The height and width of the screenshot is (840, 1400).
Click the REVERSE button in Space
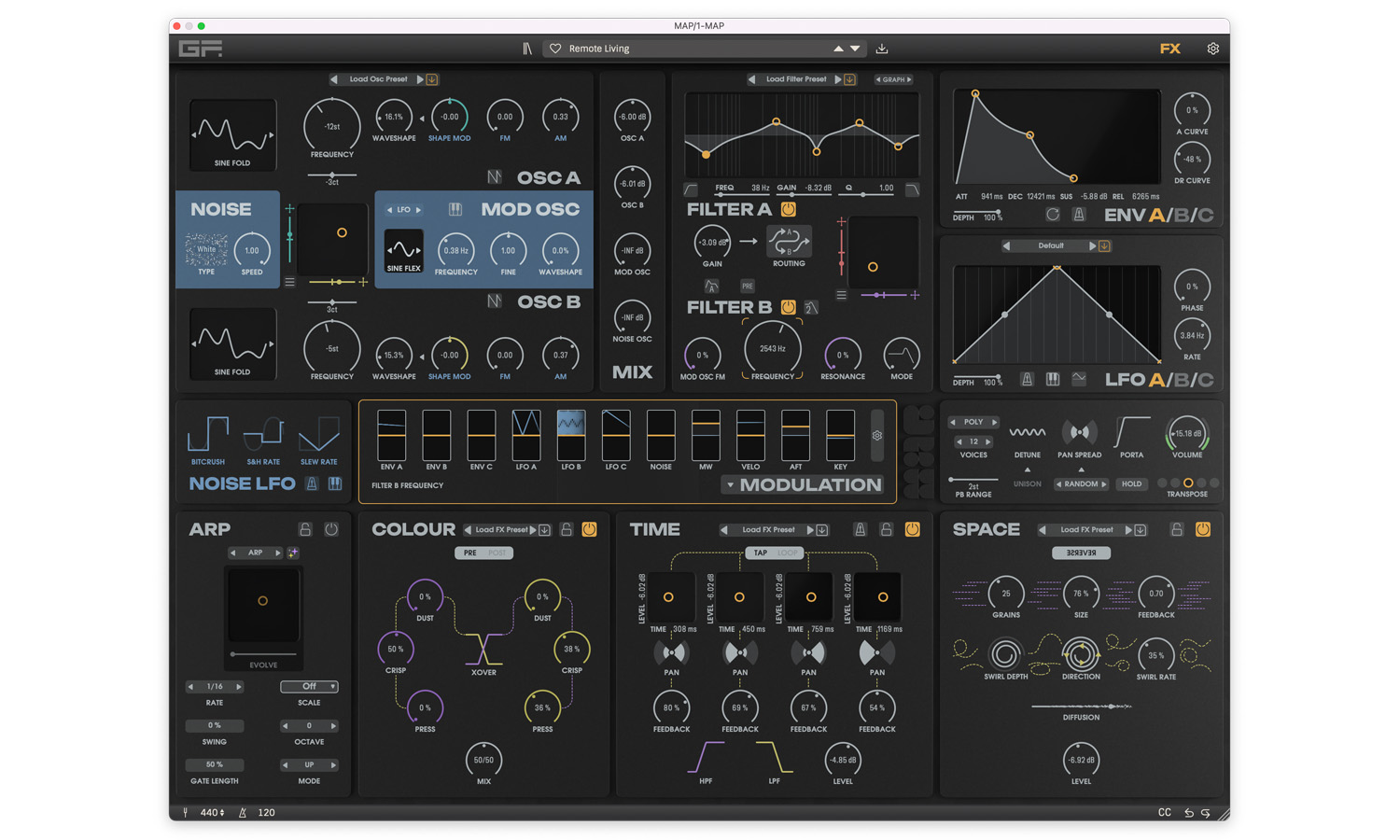1081,553
